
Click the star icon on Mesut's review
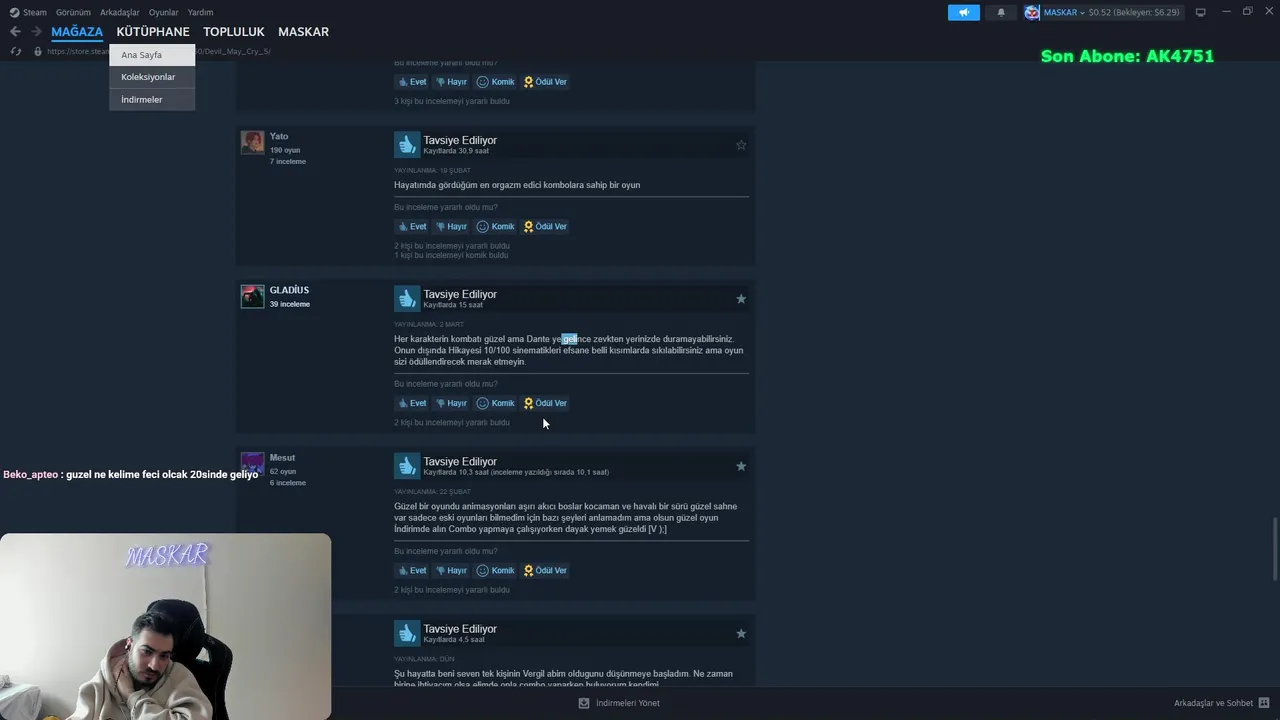tap(741, 466)
